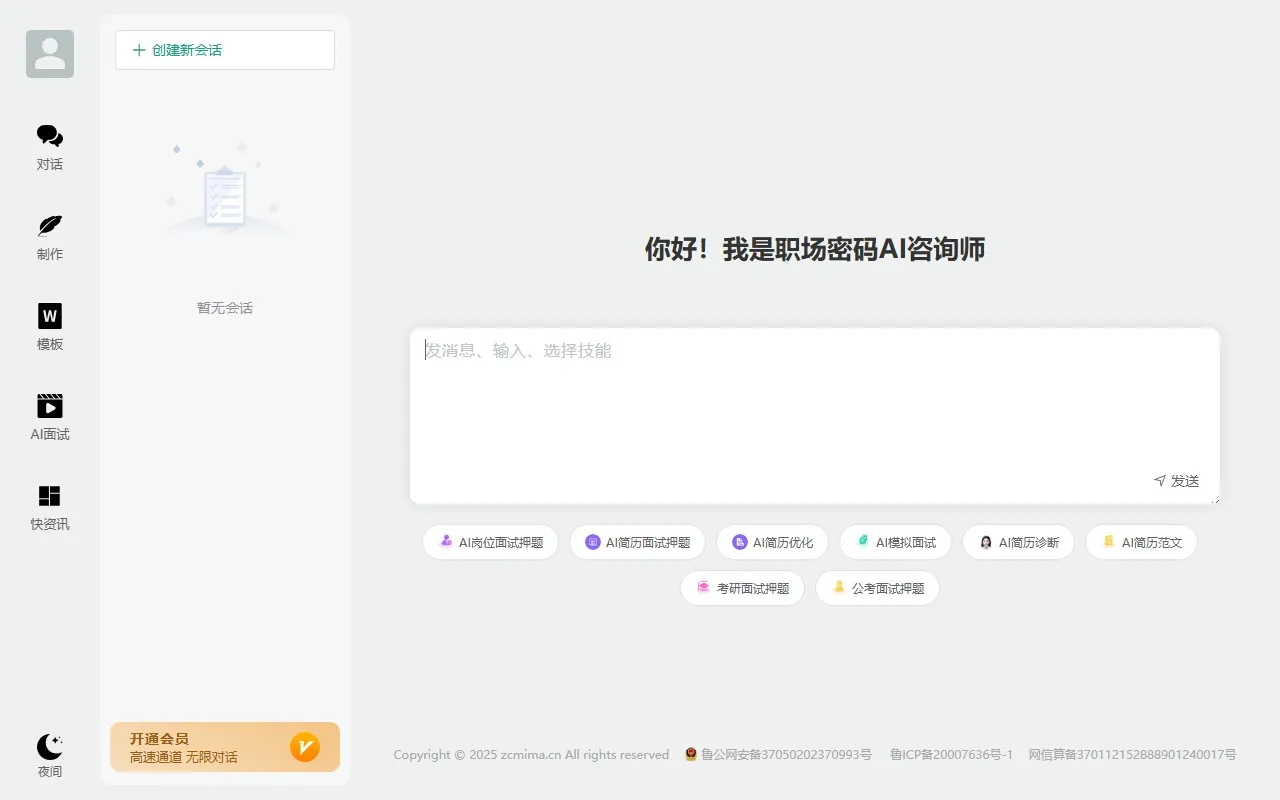Select the 考研面试押题 option
Viewport: 1280px width, 800px height.
[x=742, y=588]
